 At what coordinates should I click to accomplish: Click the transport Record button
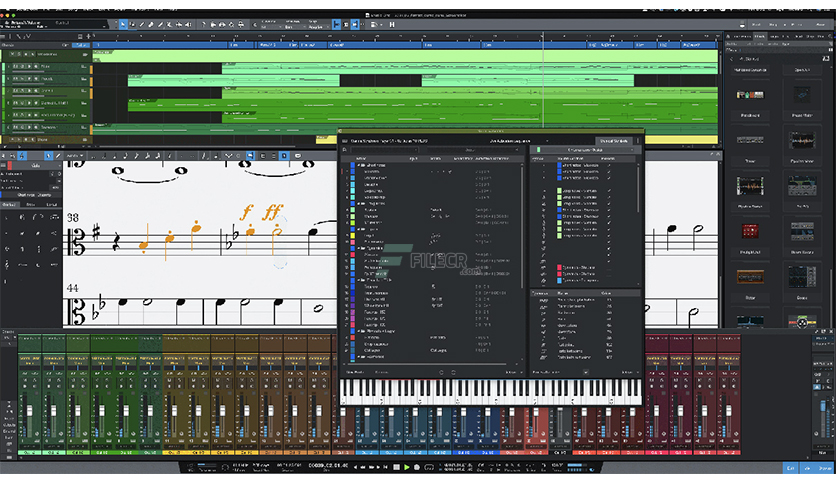tap(416, 467)
